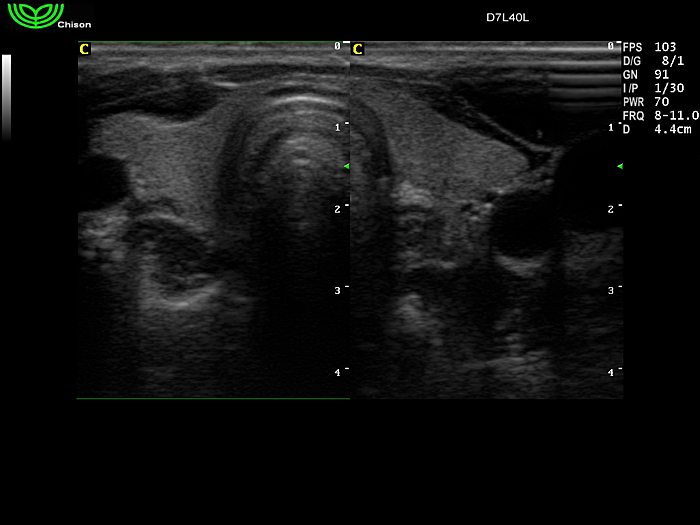Viewport: 700px width, 525px height.
Task: Click the yellow C marker on left image
Action: (84, 49)
